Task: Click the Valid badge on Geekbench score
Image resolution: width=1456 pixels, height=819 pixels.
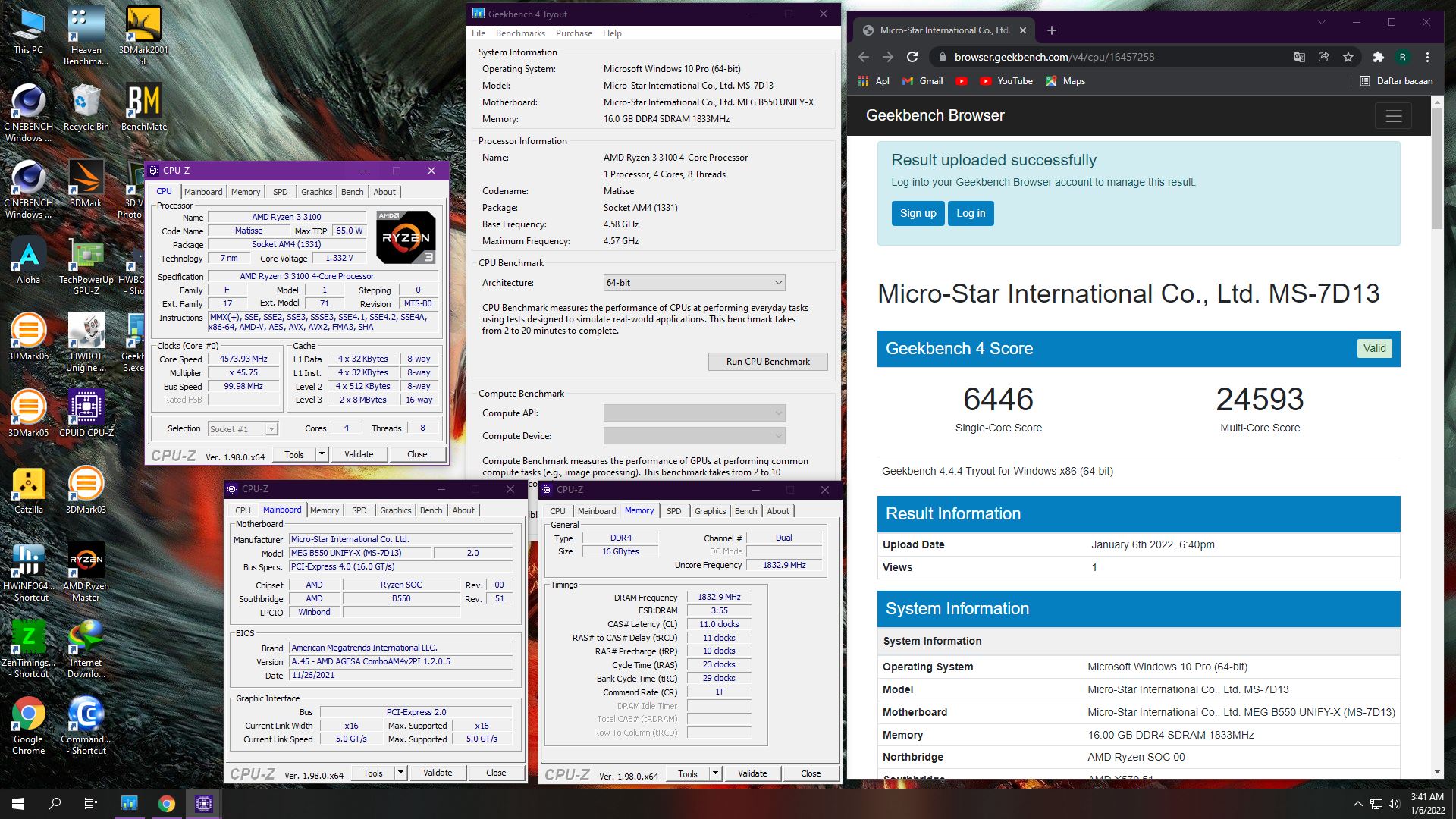Action: [1374, 349]
